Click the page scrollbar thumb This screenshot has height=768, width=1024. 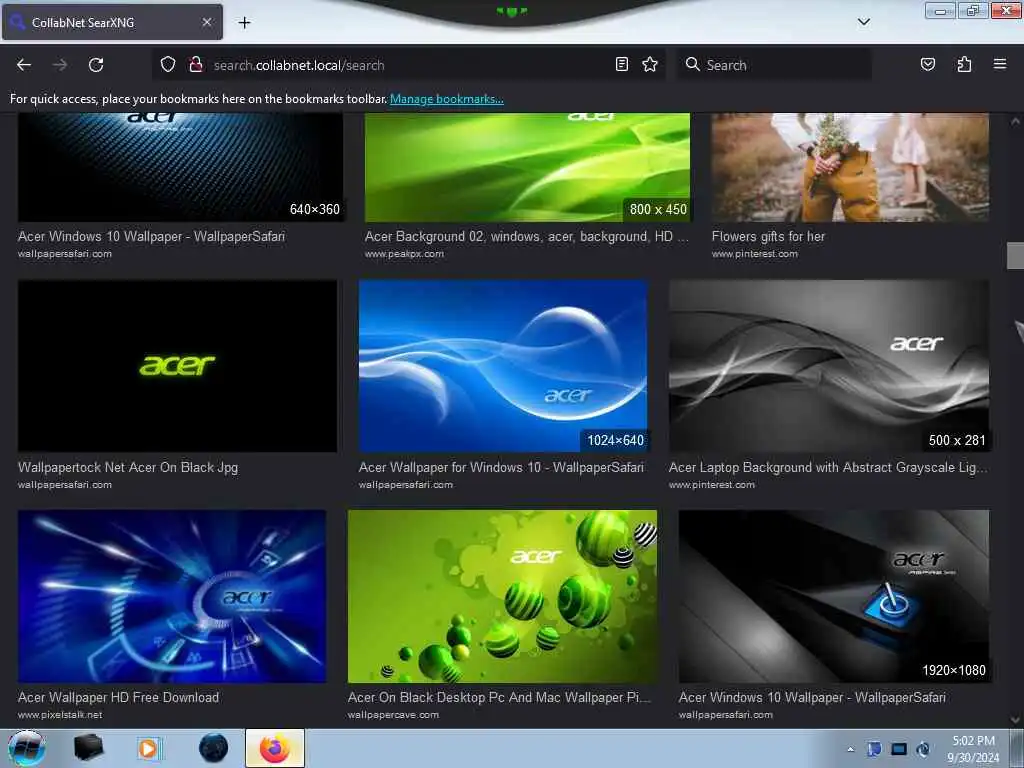click(x=1015, y=255)
